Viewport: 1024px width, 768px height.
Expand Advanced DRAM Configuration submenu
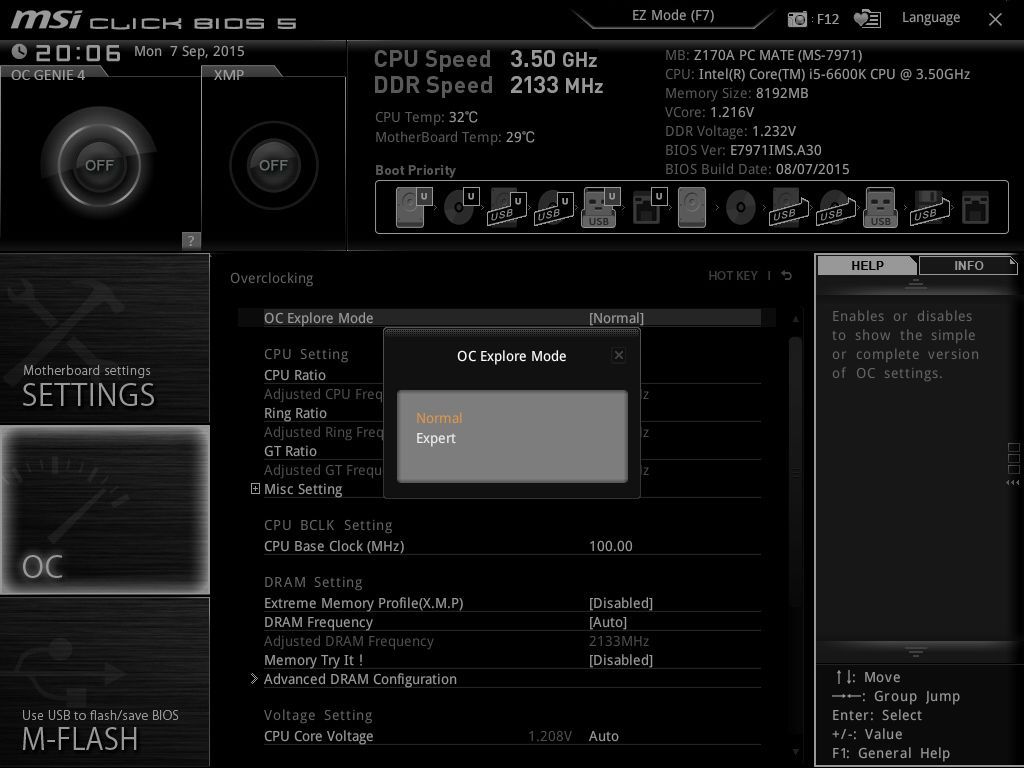pyautogui.click(x=360, y=679)
